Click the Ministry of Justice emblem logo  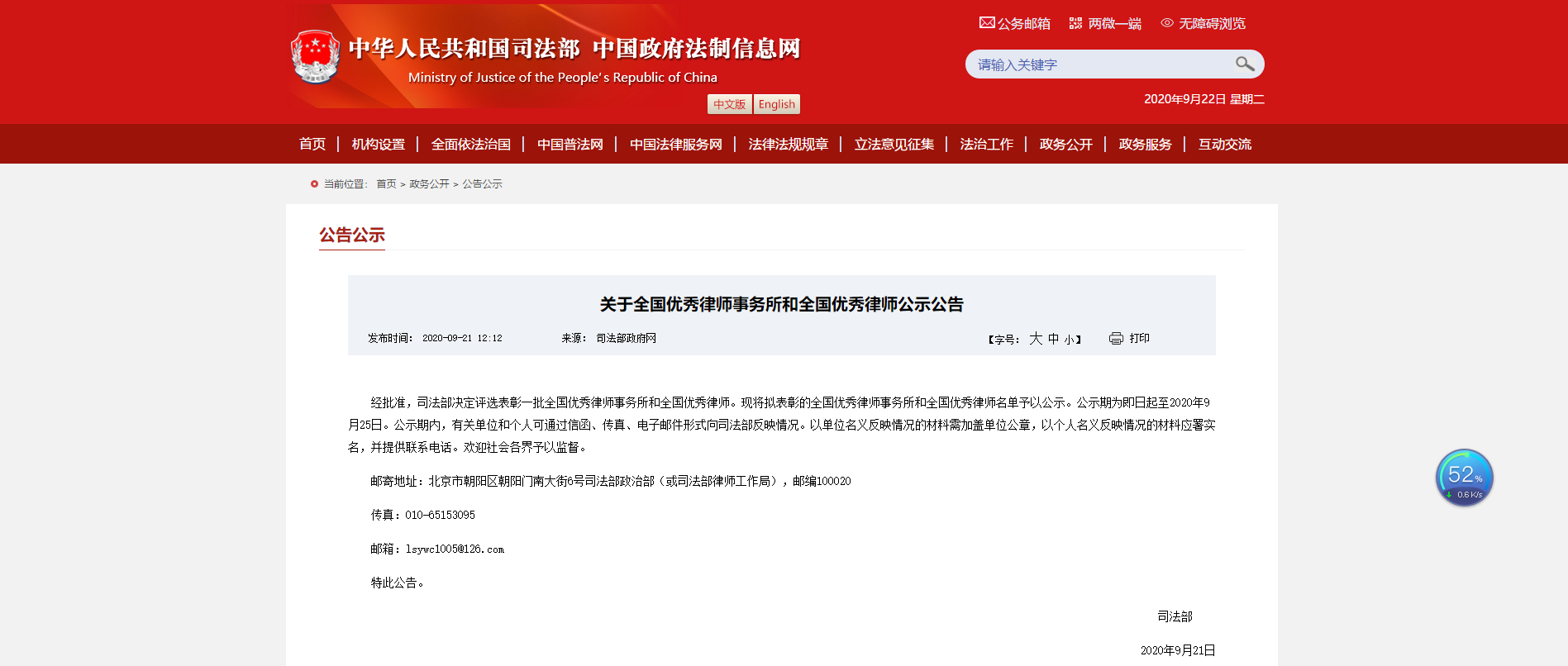315,56
